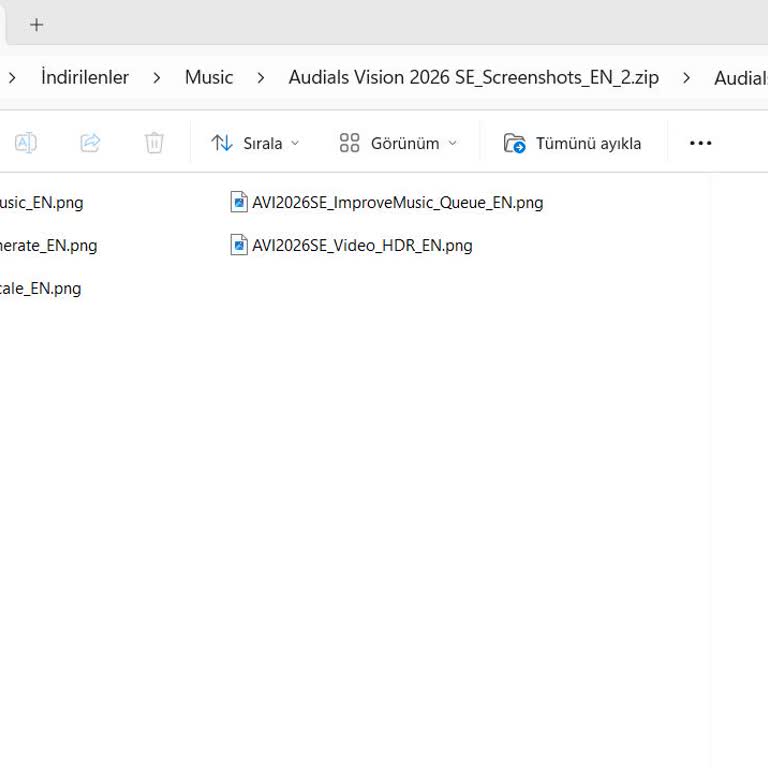Expand chevron after İndirilenler breadcrumb
This screenshot has width=768, height=768.
[156, 77]
